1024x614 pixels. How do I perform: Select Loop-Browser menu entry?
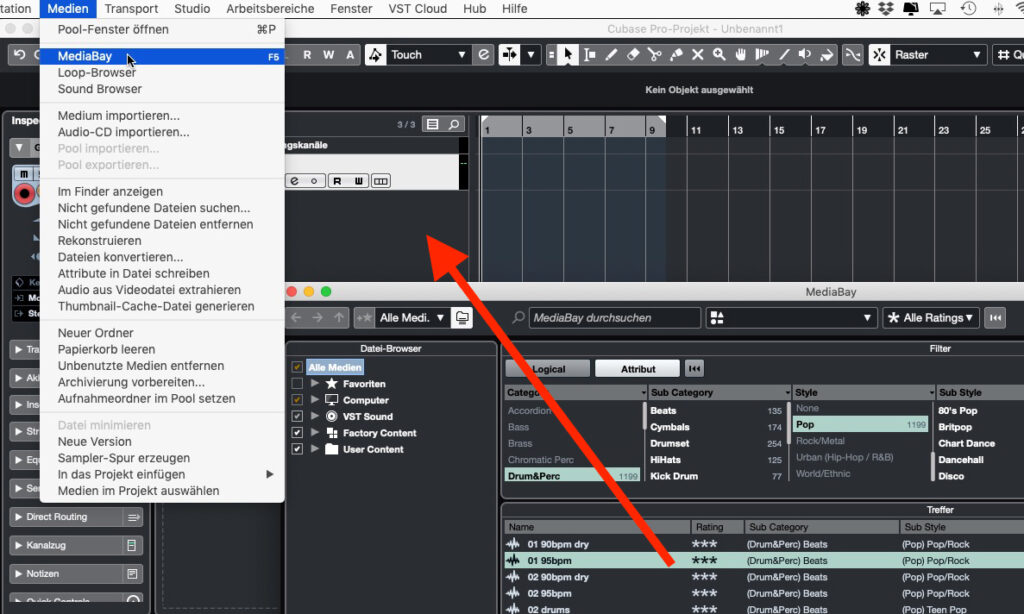point(162,73)
